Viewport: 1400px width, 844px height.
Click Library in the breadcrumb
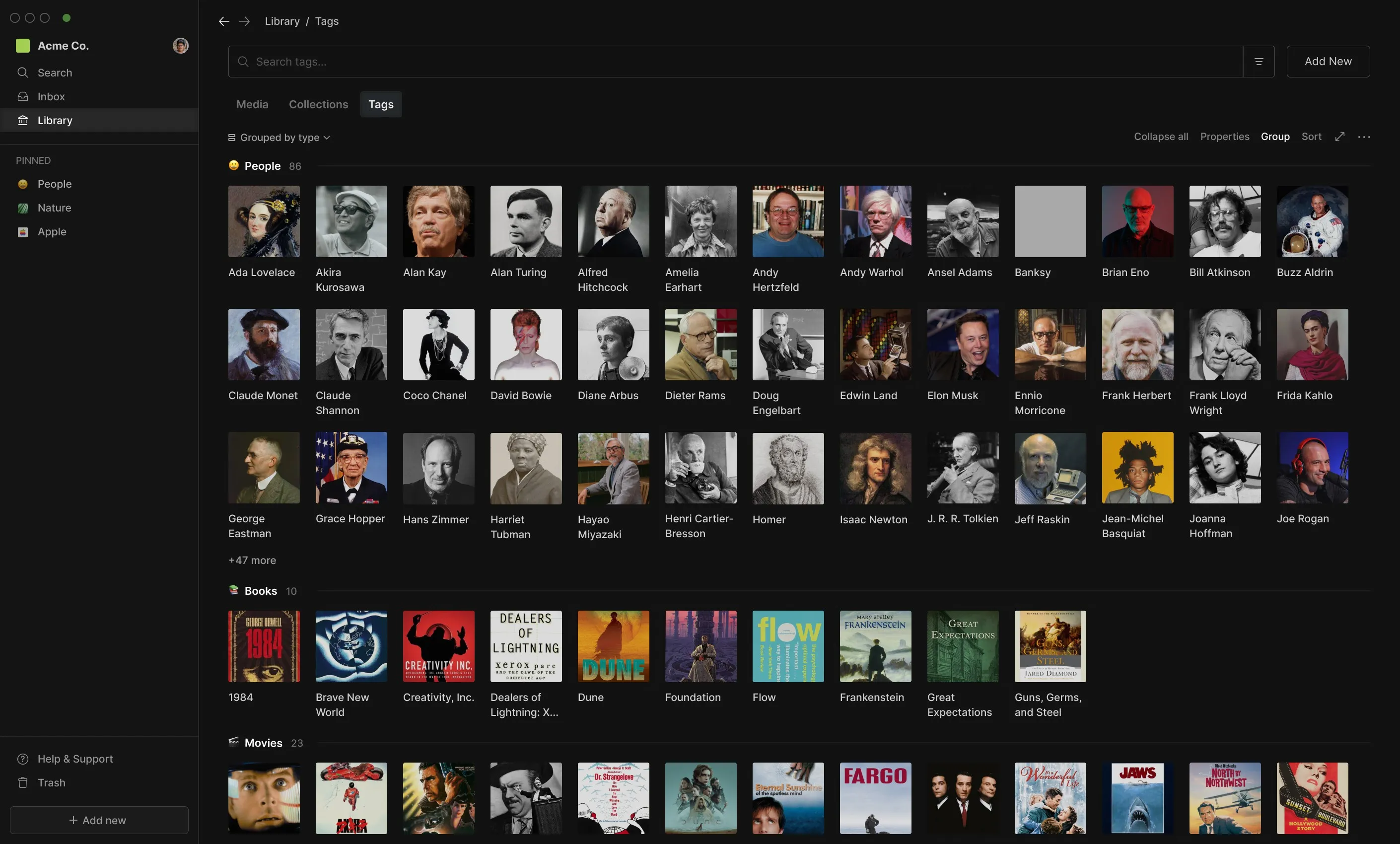282,21
